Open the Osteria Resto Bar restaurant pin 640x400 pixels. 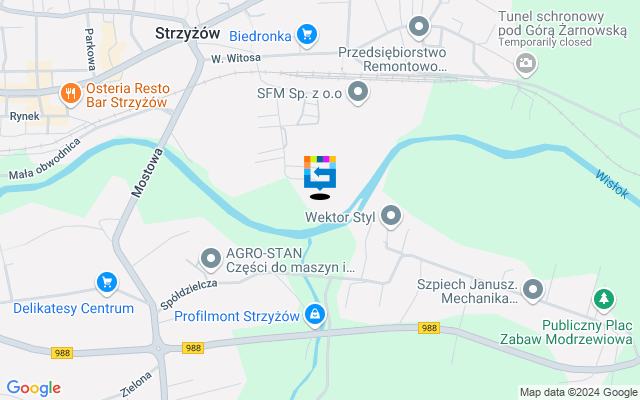click(x=71, y=94)
